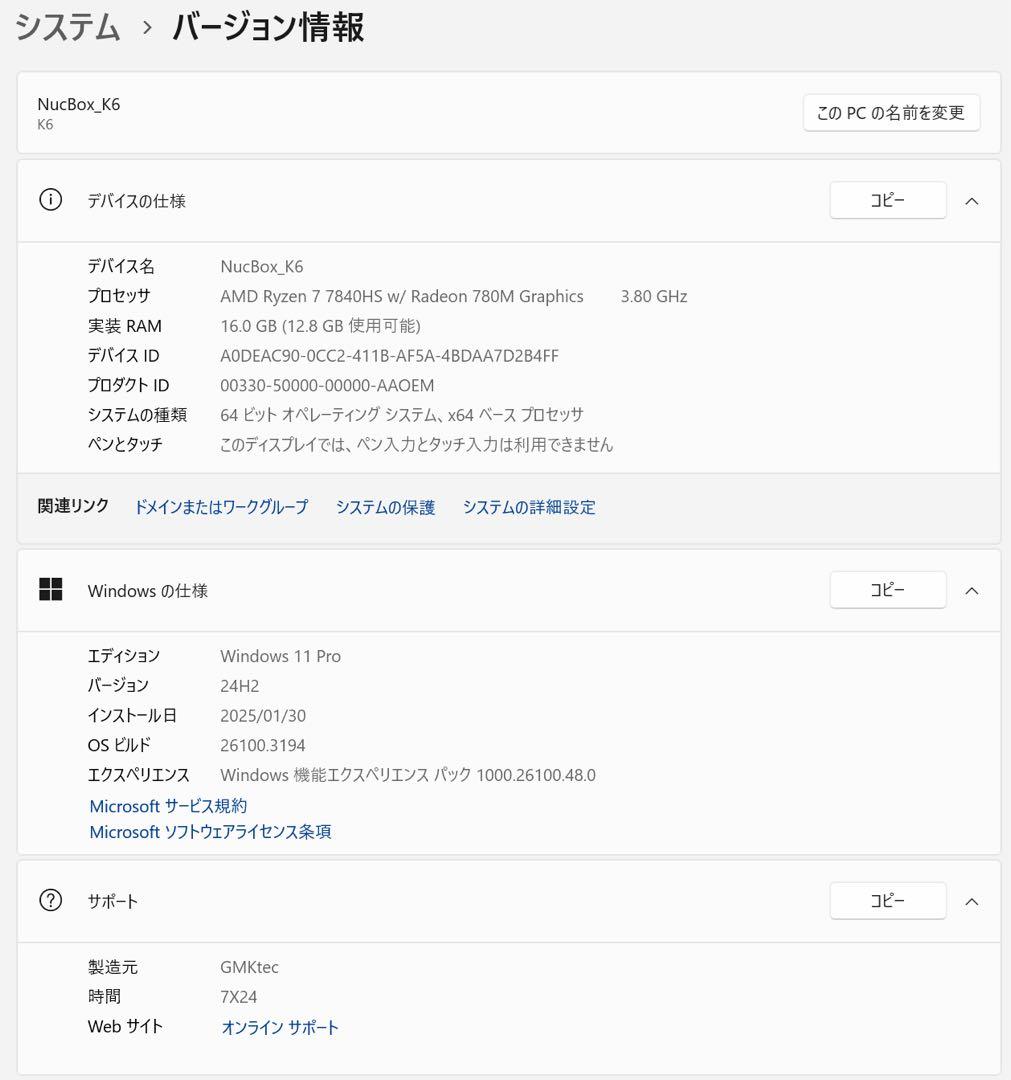Open オンライン サポート link
The width and height of the screenshot is (1011, 1080).
point(279,1026)
